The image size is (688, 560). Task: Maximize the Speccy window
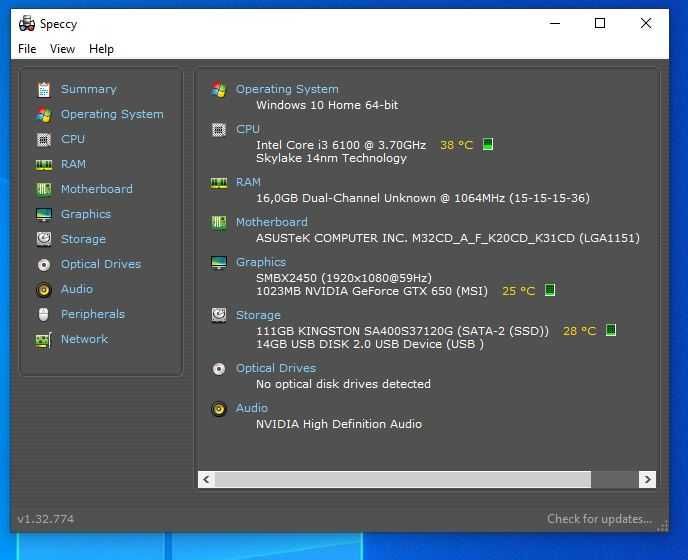pos(600,23)
